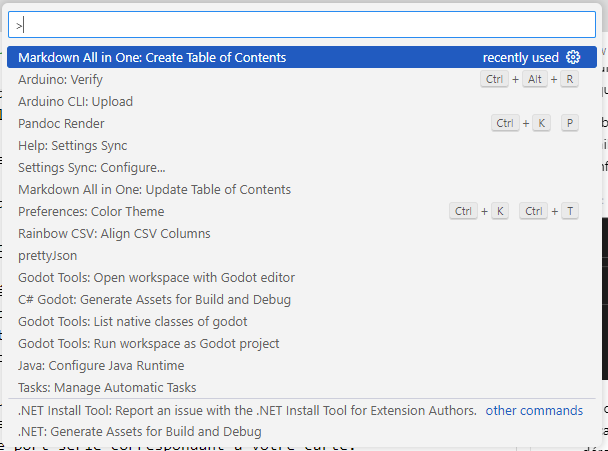Open Help: Settings Sync

click(x=72, y=146)
